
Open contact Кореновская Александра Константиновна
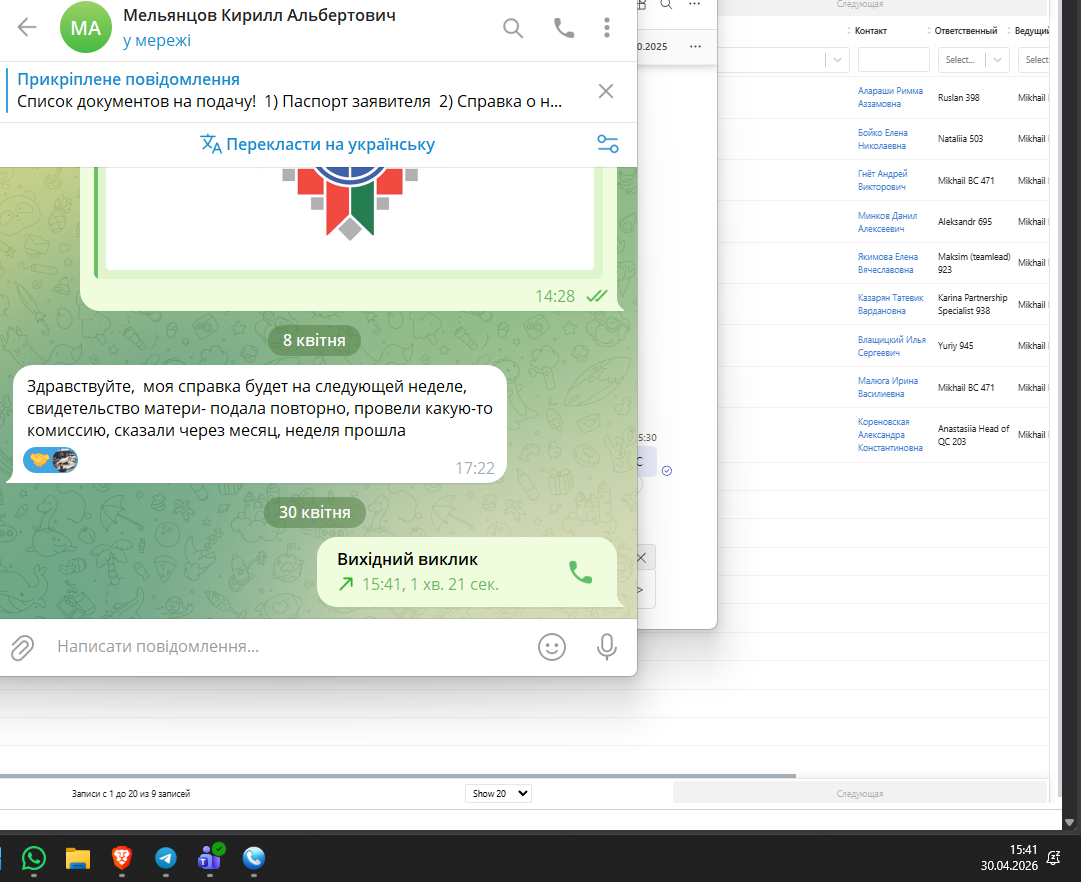pyautogui.click(x=890, y=434)
